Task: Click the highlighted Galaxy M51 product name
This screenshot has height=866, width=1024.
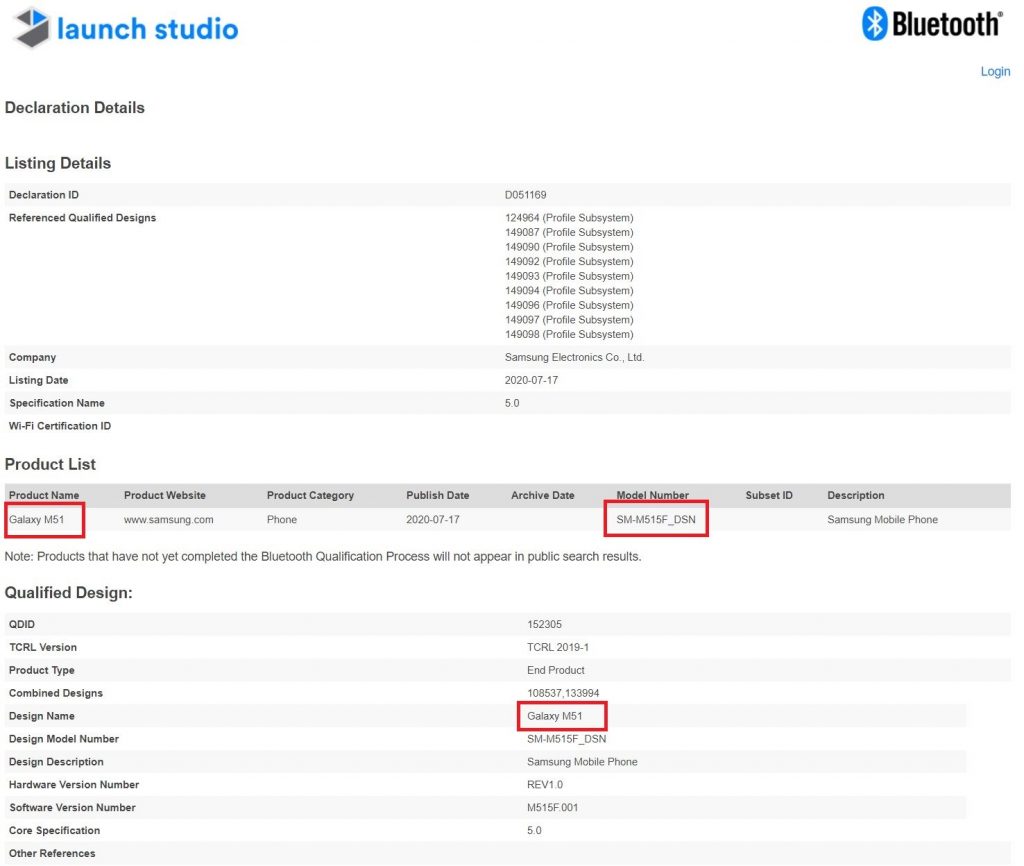Action: click(37, 519)
